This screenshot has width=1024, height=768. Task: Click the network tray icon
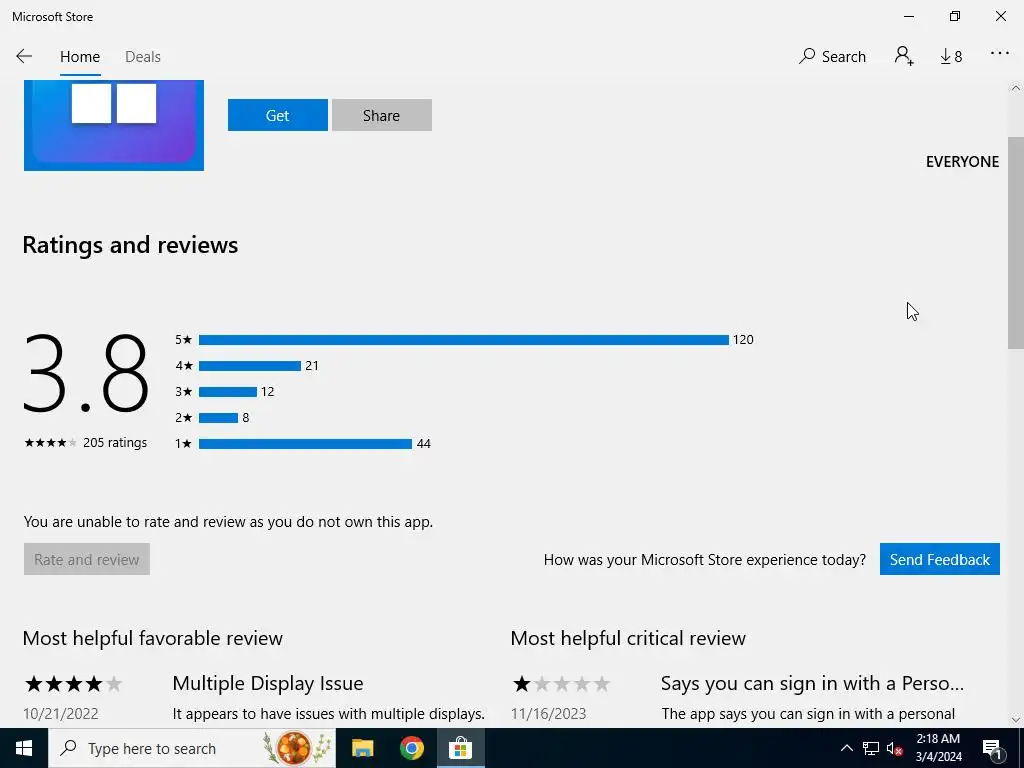[x=871, y=748]
